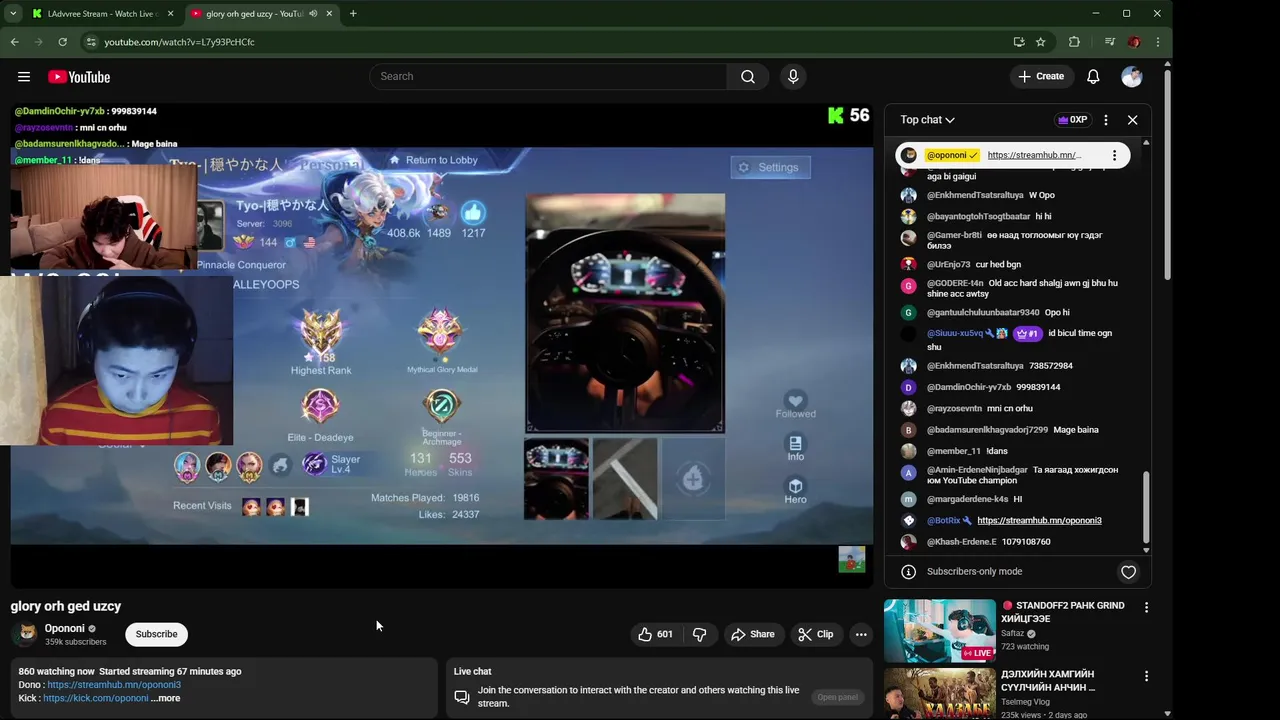Screen dimensions: 1280x720
Task: Open the streamhub.mn/opononi3 description link
Action: (x=114, y=685)
